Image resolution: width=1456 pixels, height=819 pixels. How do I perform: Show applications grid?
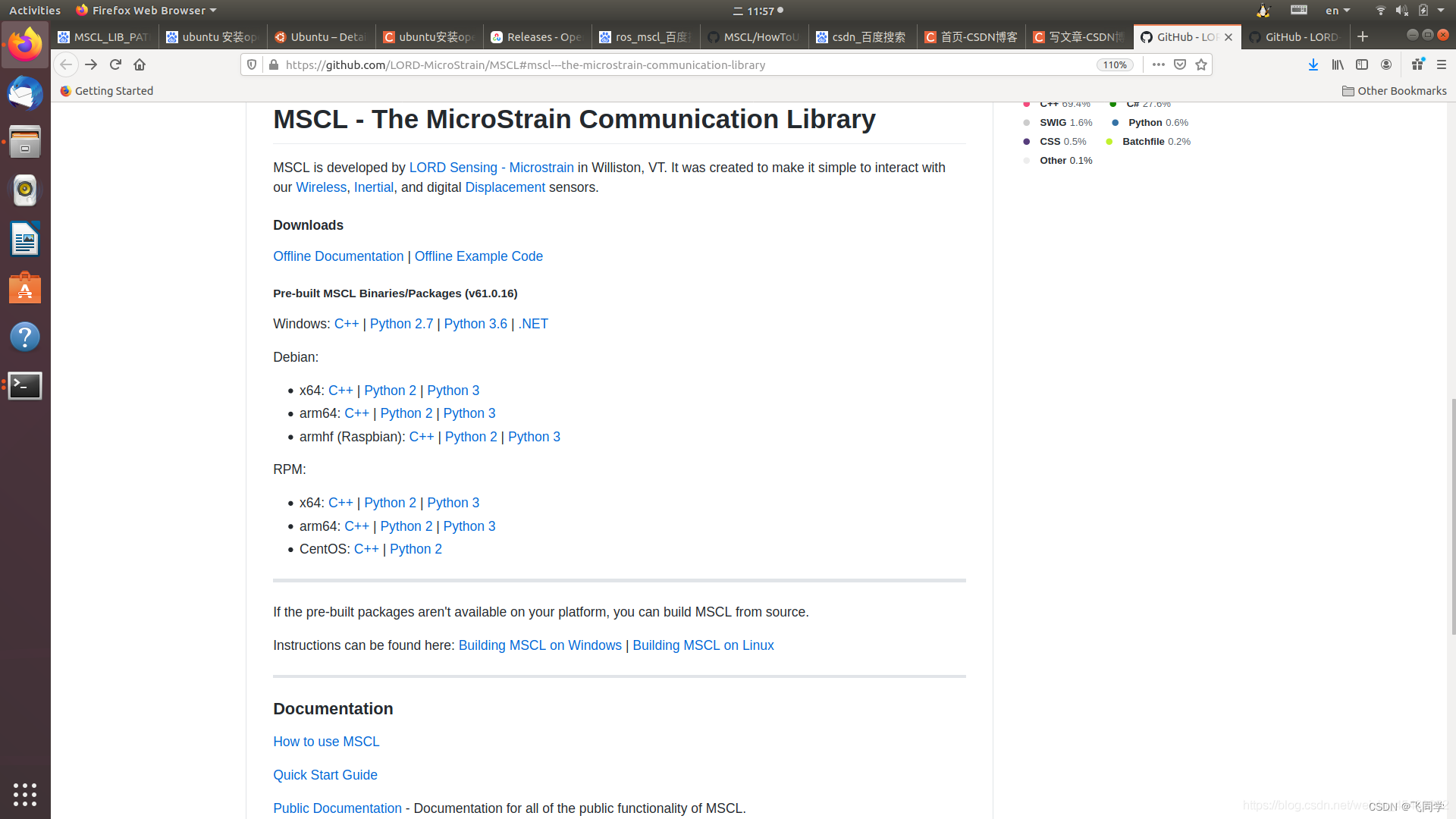25,794
